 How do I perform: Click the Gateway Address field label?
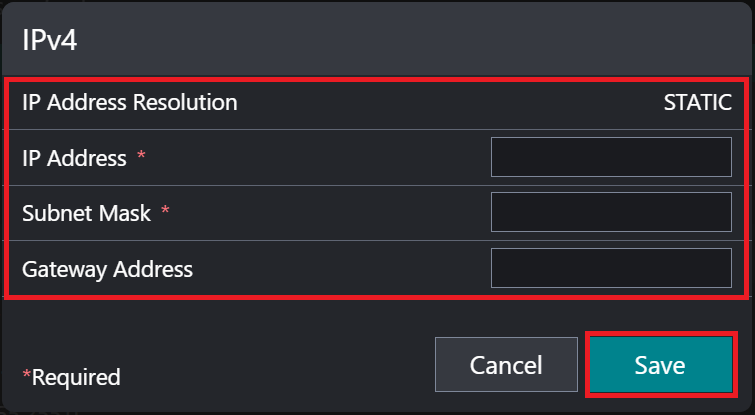(107, 269)
